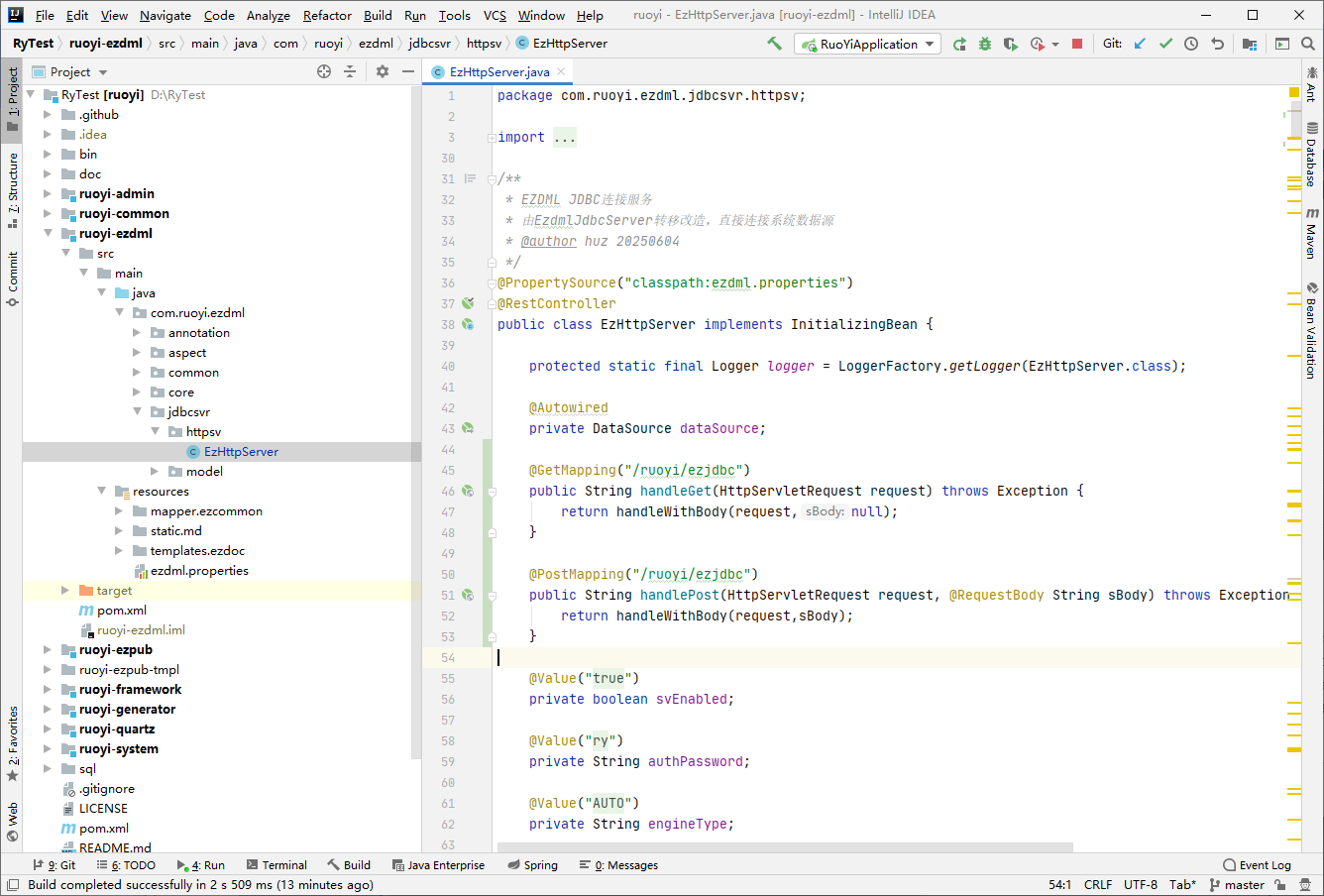Click the locate target icon in Project panel
This screenshot has height=896, width=1324.
(x=324, y=71)
